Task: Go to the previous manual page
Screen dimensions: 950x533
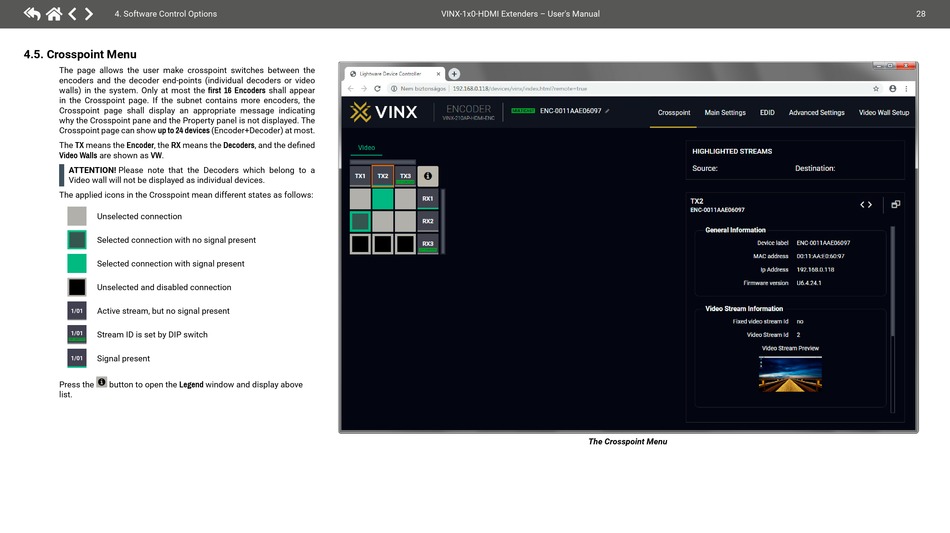Action: tap(72, 14)
